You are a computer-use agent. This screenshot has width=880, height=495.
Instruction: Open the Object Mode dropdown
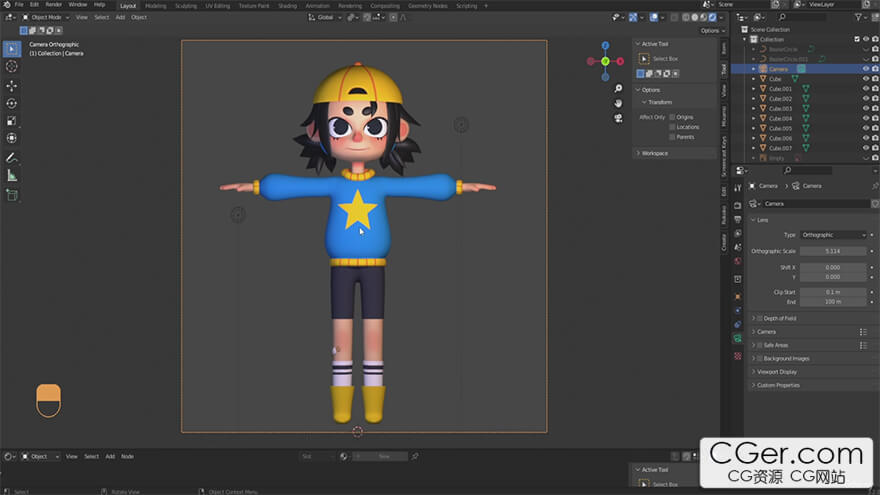pos(46,17)
